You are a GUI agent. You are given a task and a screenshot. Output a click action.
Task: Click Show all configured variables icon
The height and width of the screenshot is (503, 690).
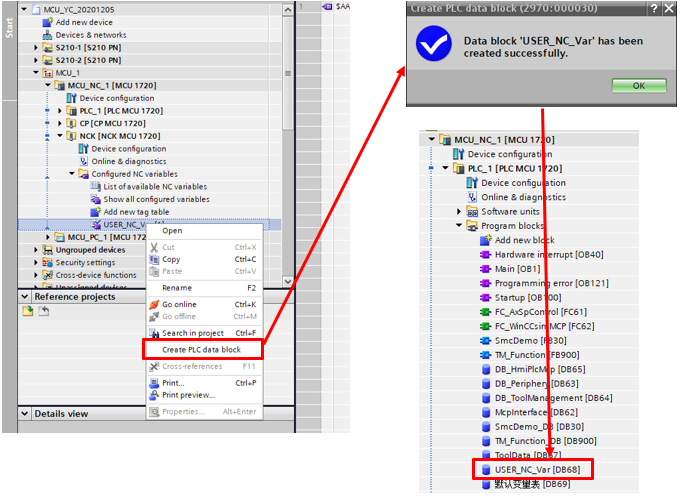tap(95, 199)
